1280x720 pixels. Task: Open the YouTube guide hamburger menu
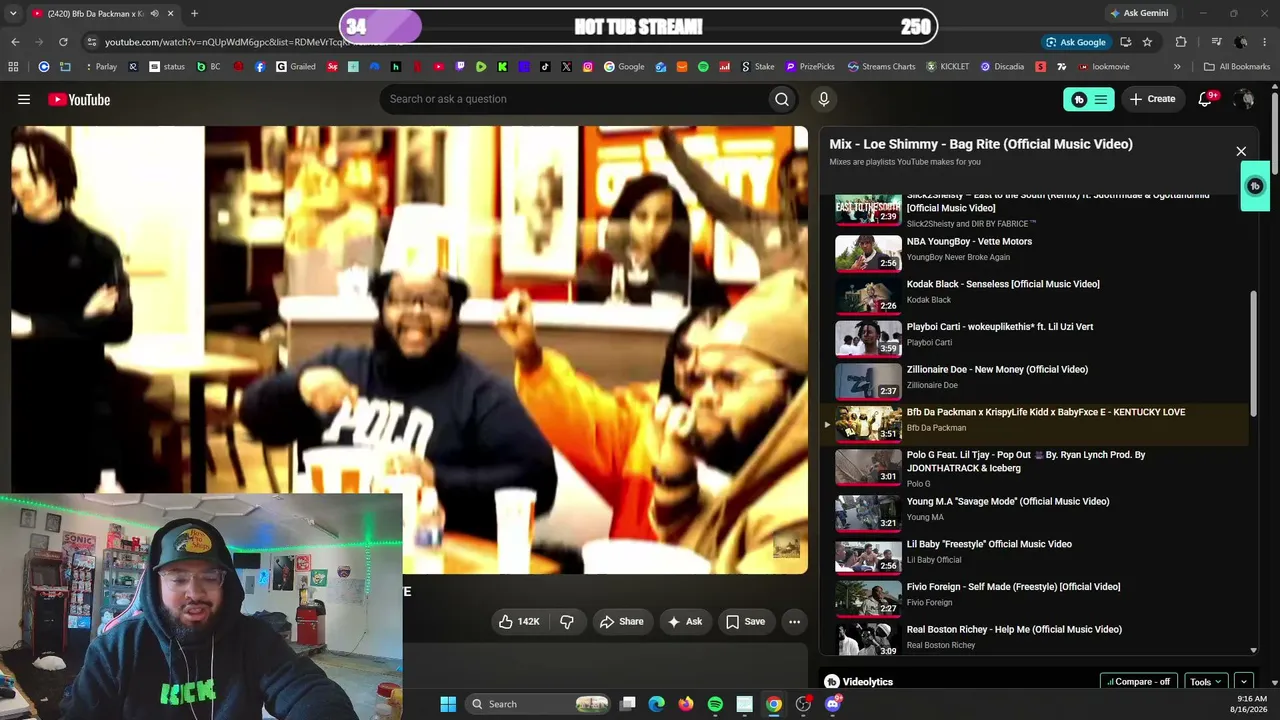point(24,99)
